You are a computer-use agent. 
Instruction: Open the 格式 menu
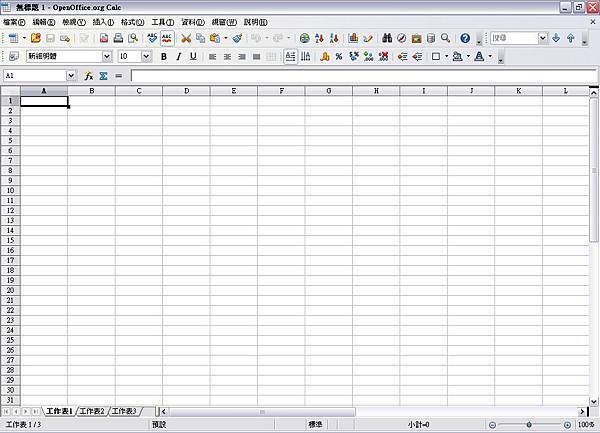pos(132,22)
